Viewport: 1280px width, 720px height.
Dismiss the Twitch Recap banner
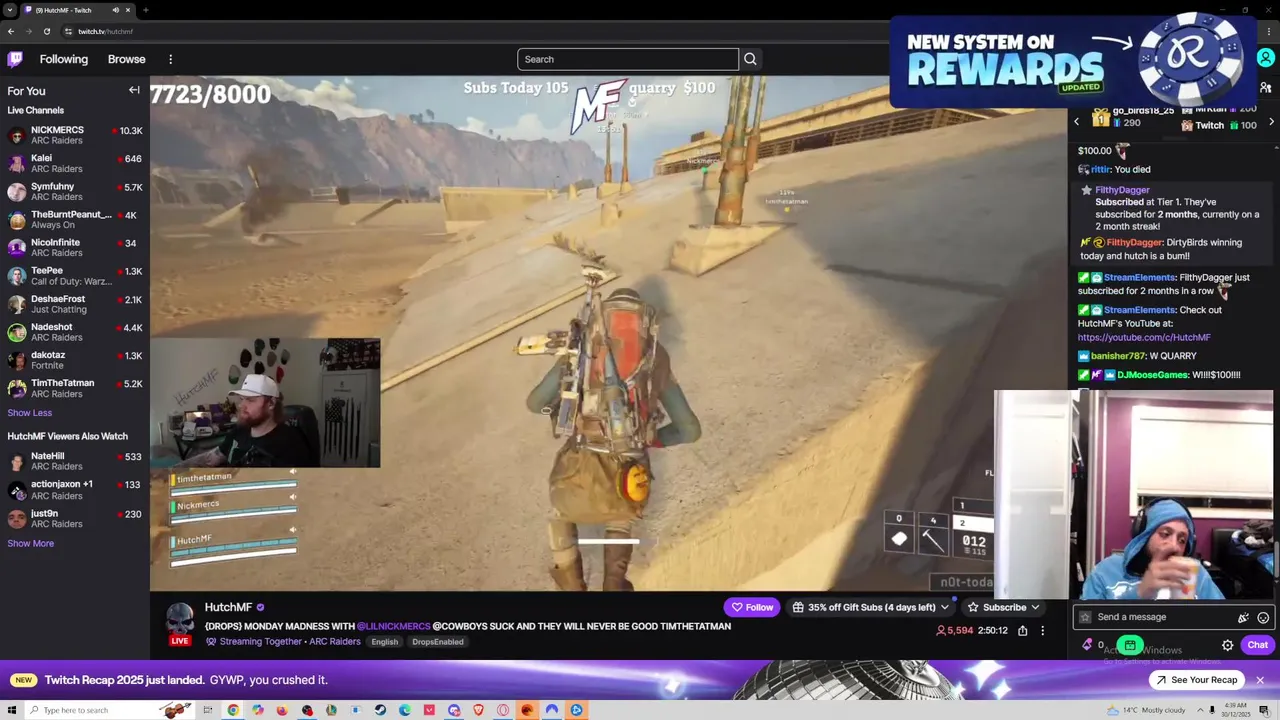click(x=1260, y=680)
